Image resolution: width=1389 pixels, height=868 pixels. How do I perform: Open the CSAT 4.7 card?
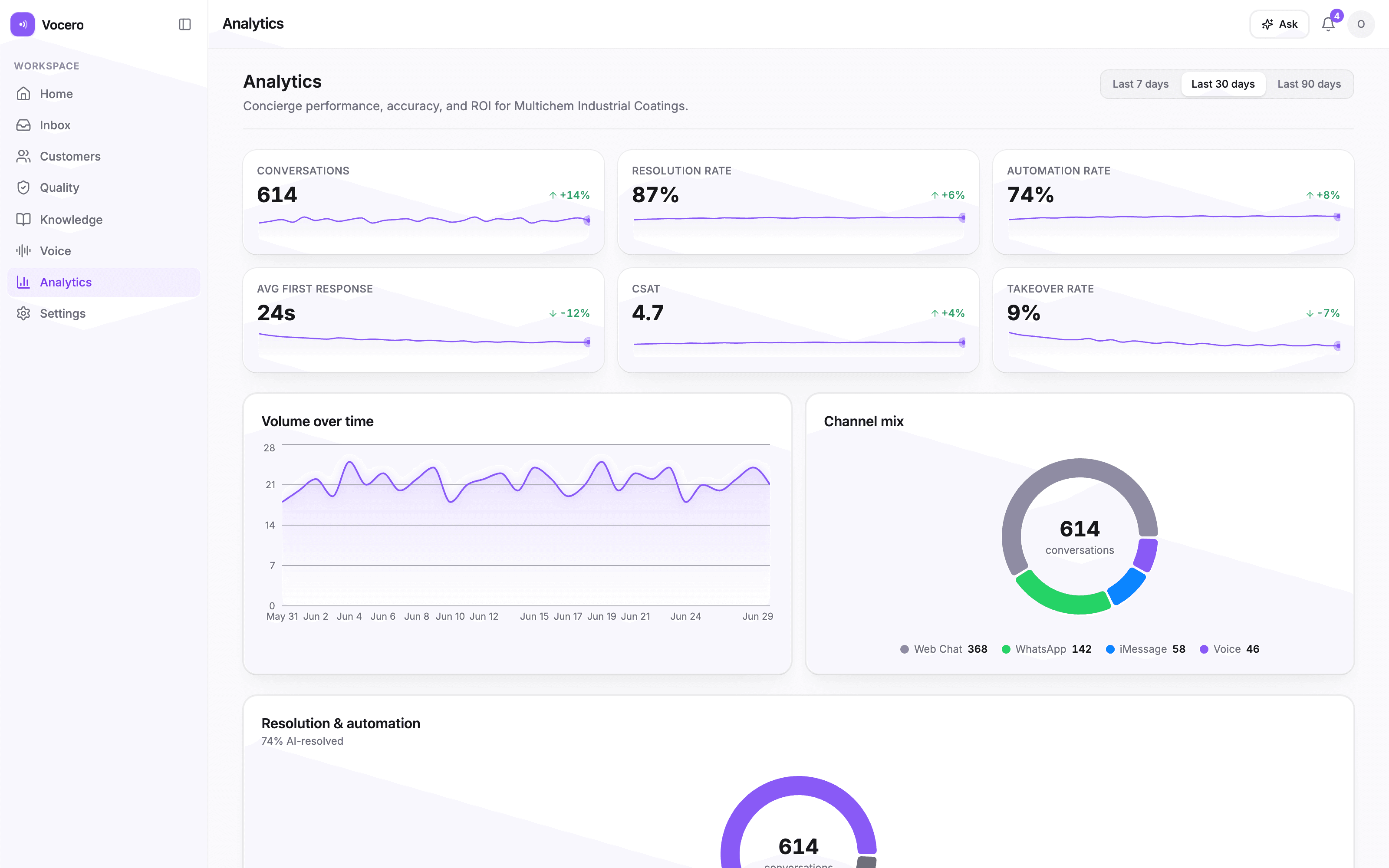click(798, 320)
